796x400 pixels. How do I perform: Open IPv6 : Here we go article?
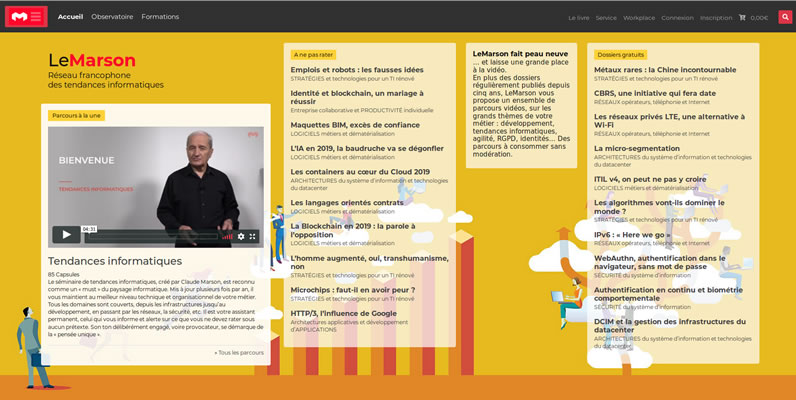(632, 235)
